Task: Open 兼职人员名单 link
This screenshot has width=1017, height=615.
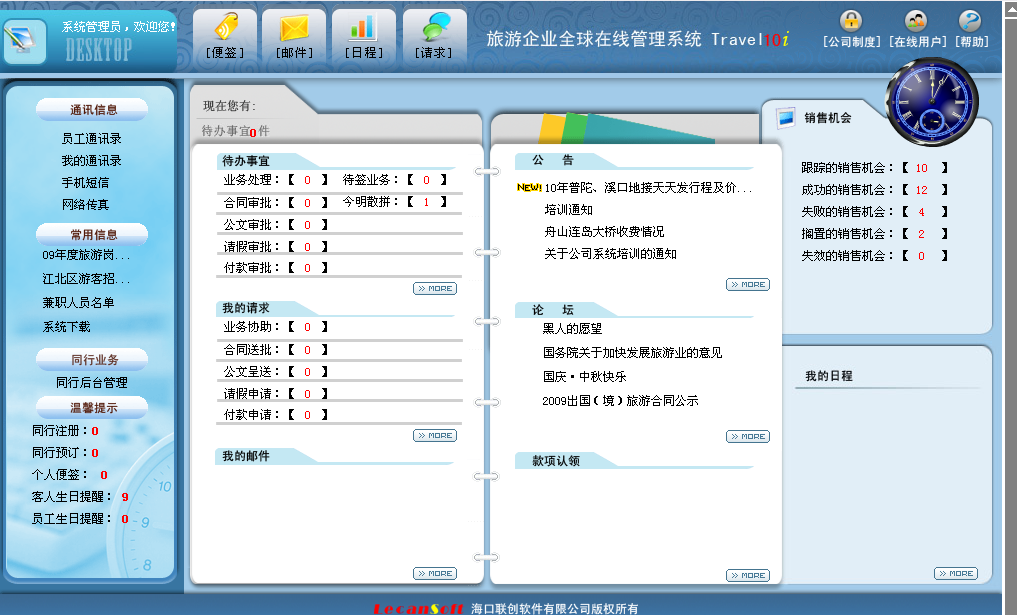Action: [x=78, y=303]
